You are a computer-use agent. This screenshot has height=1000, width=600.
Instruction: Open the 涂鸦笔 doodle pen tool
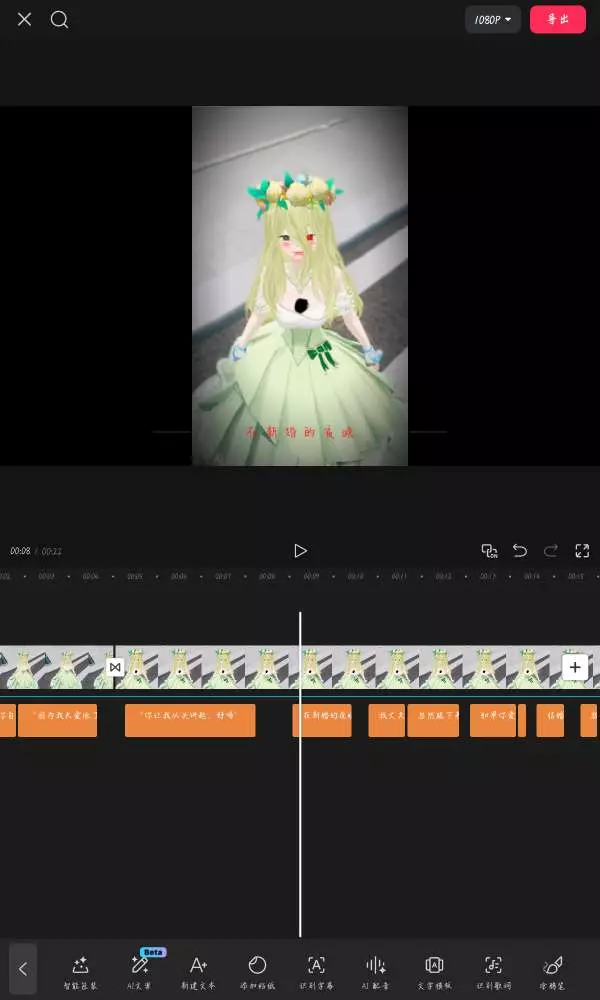pyautogui.click(x=552, y=973)
